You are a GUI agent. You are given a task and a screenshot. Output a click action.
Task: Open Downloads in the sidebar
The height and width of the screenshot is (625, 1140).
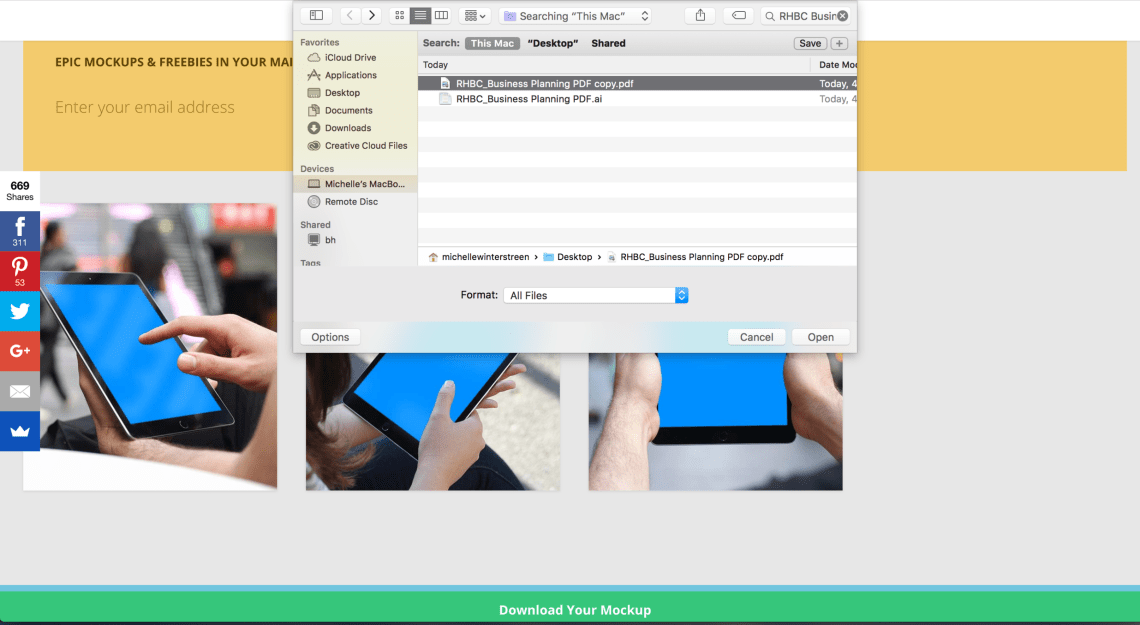pyautogui.click(x=347, y=128)
